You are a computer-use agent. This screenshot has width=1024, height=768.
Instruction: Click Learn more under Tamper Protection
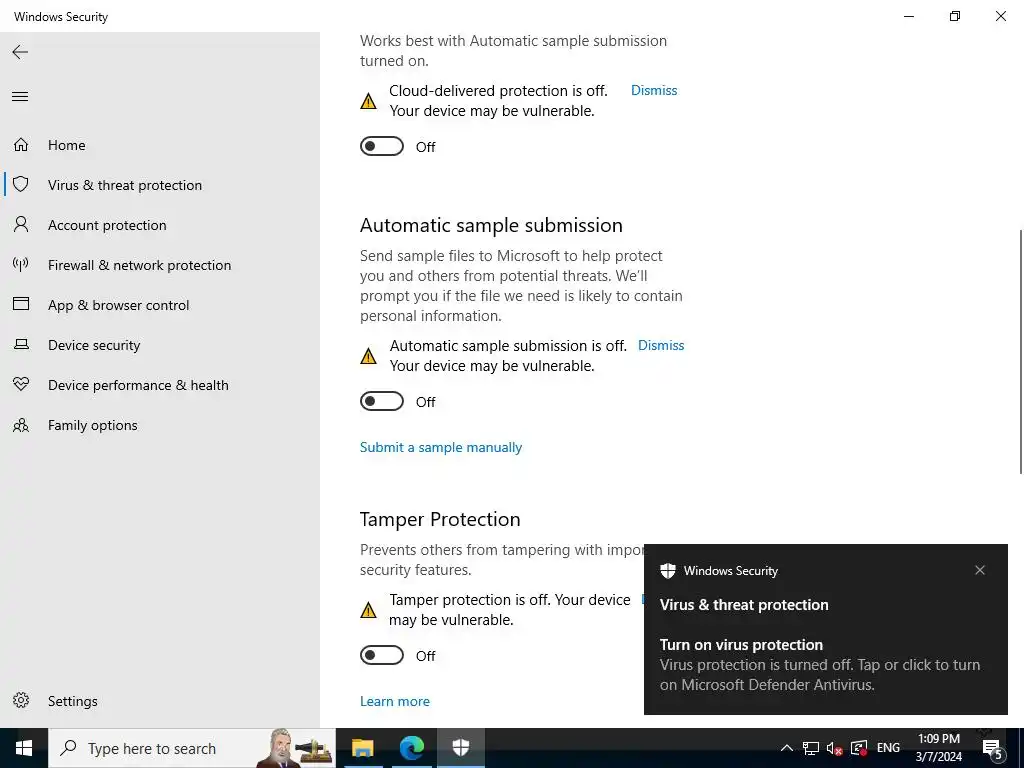click(x=394, y=701)
